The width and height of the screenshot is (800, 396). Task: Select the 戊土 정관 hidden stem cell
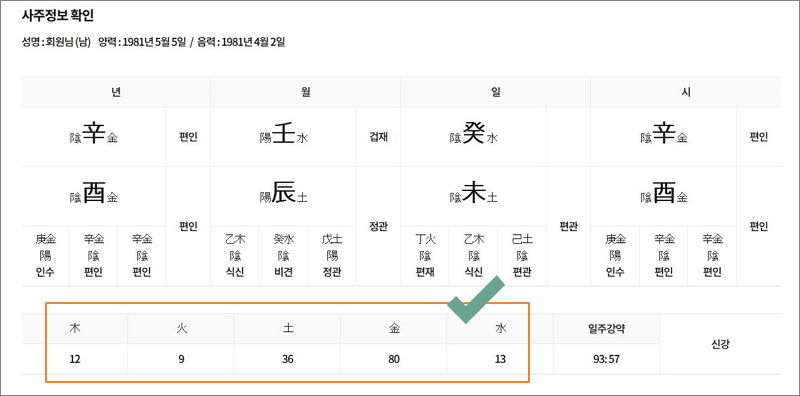332,256
